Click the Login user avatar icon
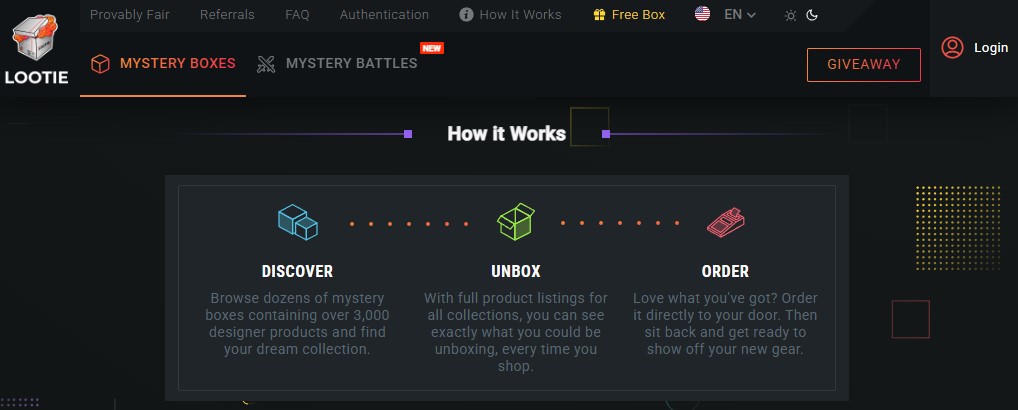 pos(952,47)
